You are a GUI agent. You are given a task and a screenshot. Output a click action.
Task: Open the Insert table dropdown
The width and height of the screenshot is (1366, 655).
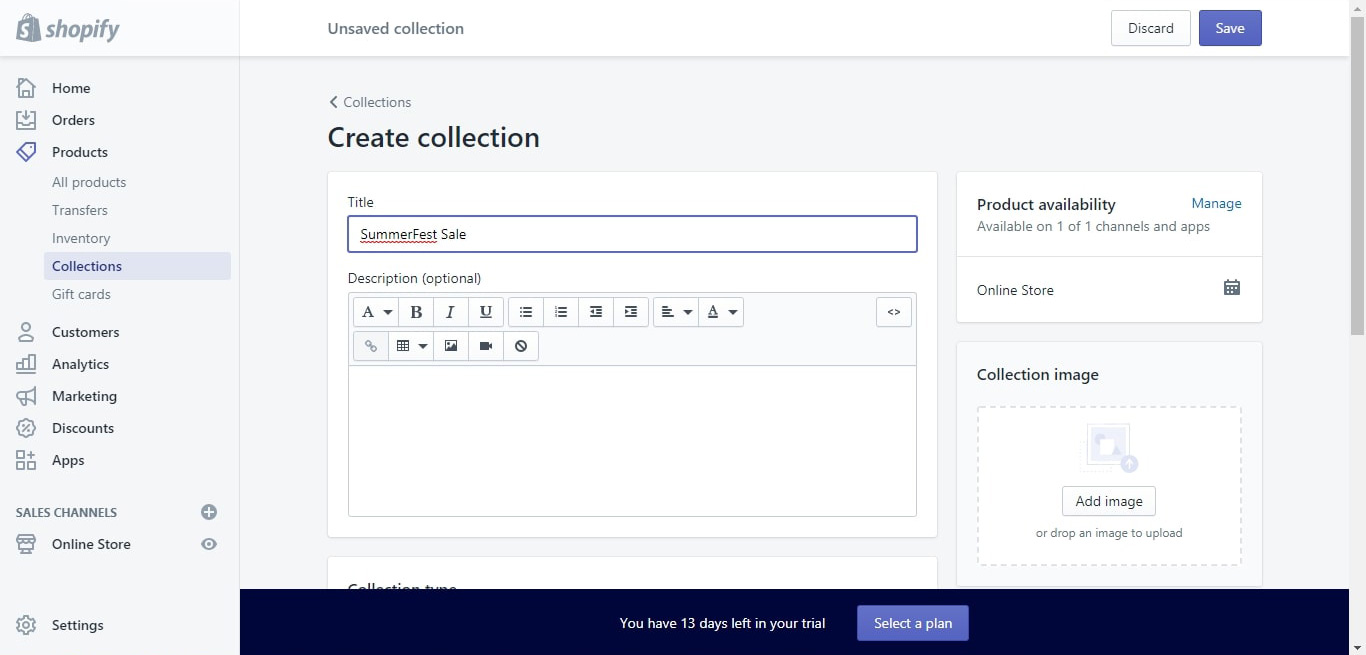coord(411,346)
